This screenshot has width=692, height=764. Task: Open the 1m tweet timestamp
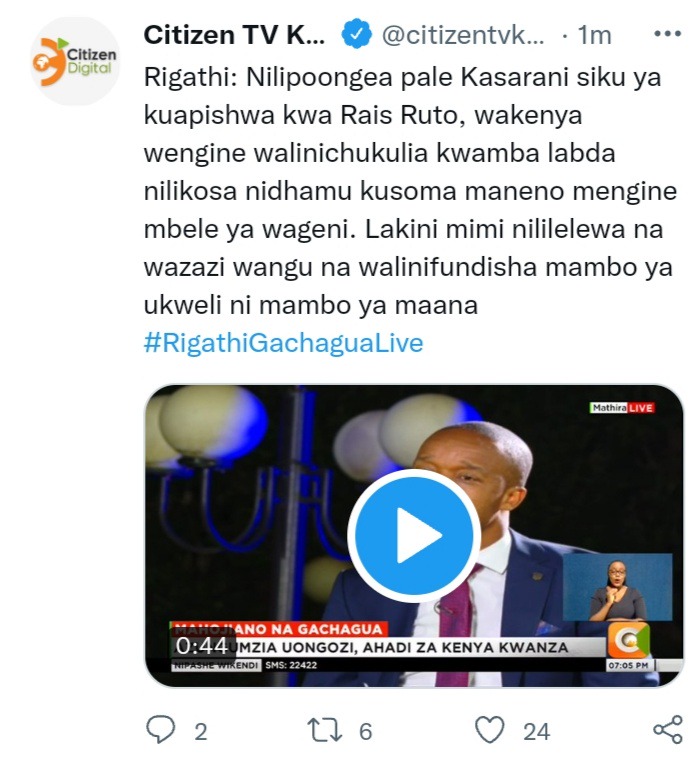pos(594,35)
